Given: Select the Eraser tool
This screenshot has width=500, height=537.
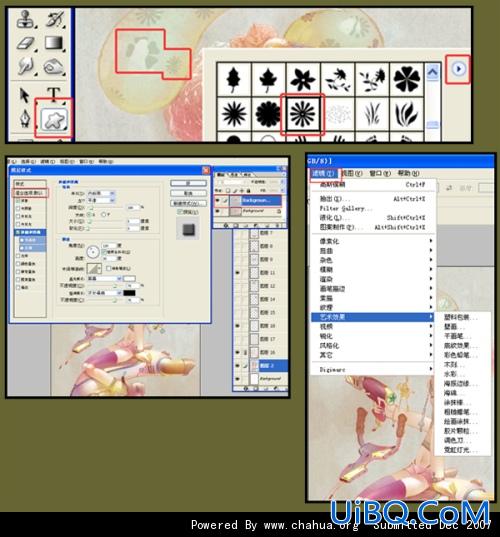Looking at the screenshot, I should coord(26,43).
